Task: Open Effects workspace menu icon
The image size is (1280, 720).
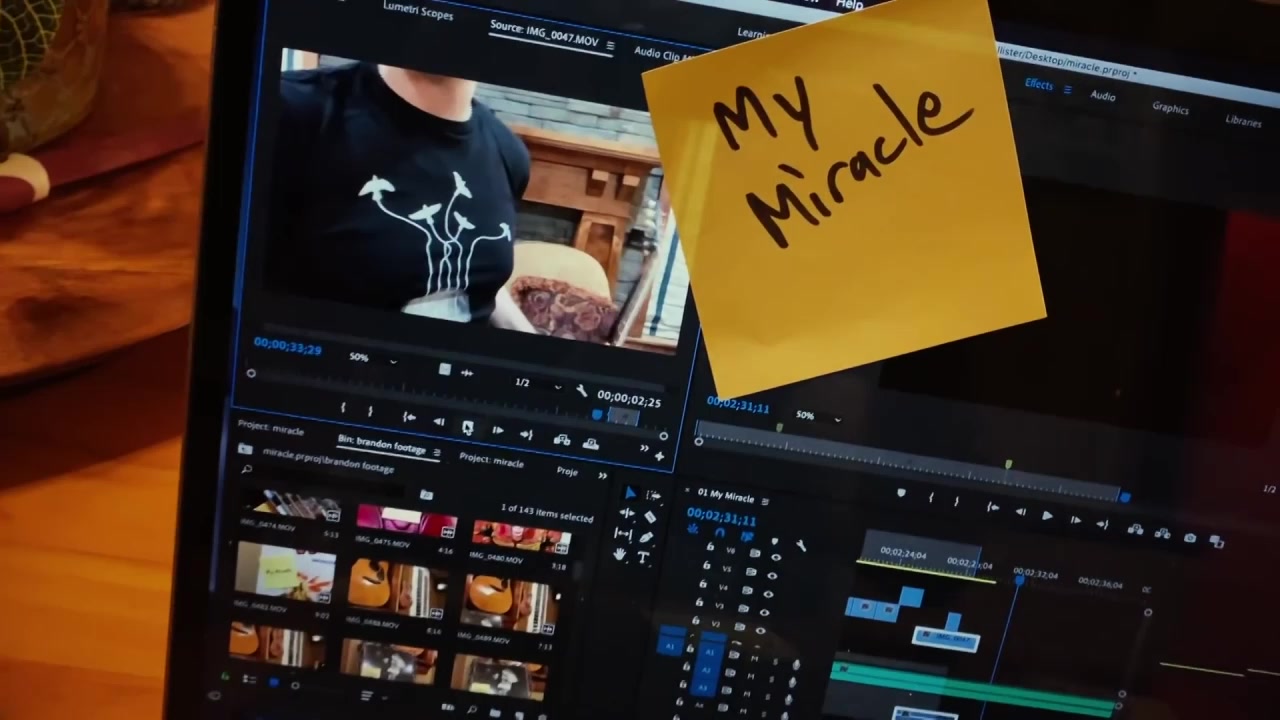Action: point(1067,90)
